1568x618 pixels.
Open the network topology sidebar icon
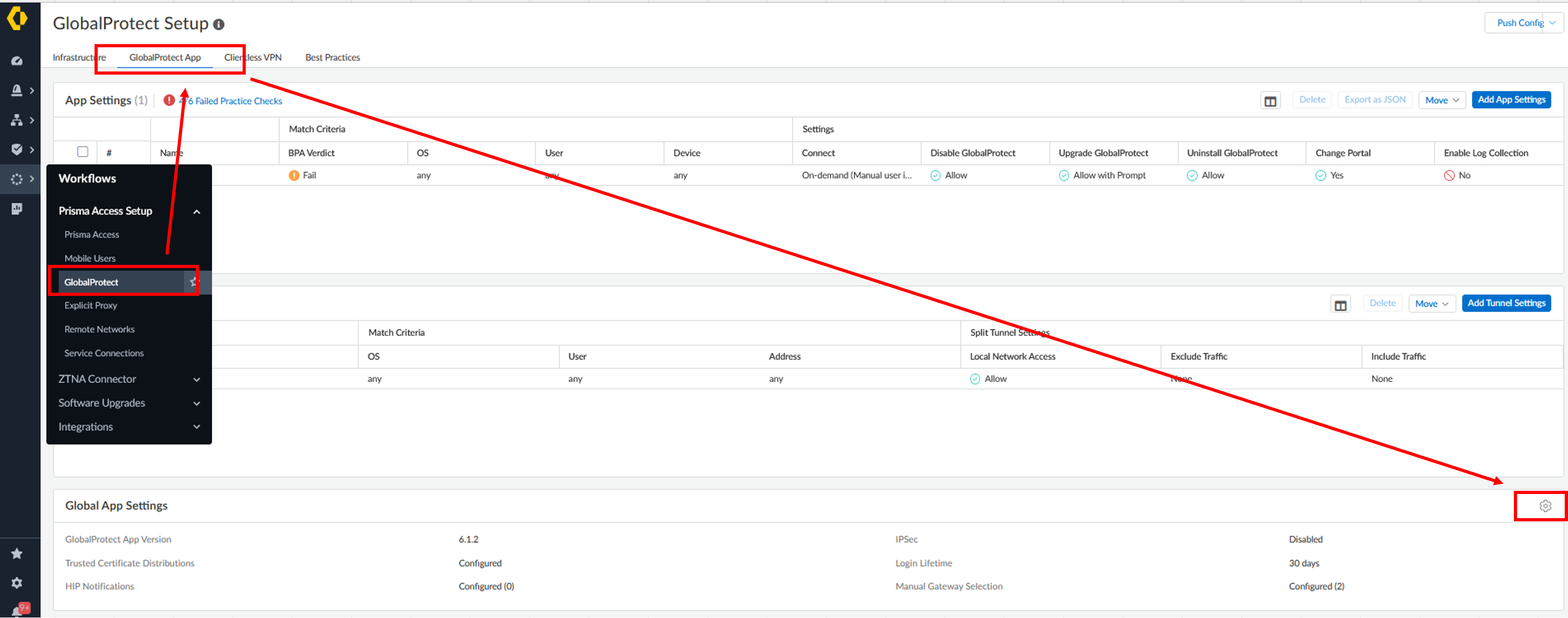[x=17, y=120]
